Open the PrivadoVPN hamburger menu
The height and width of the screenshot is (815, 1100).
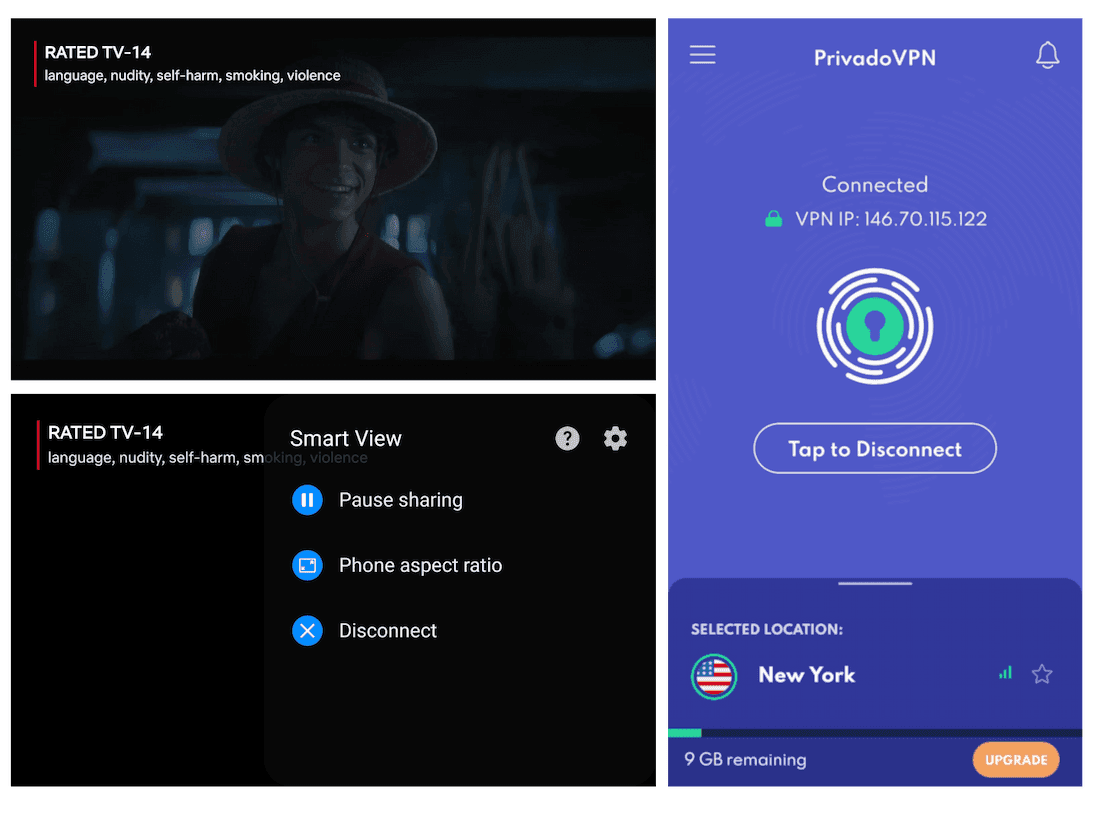702,55
